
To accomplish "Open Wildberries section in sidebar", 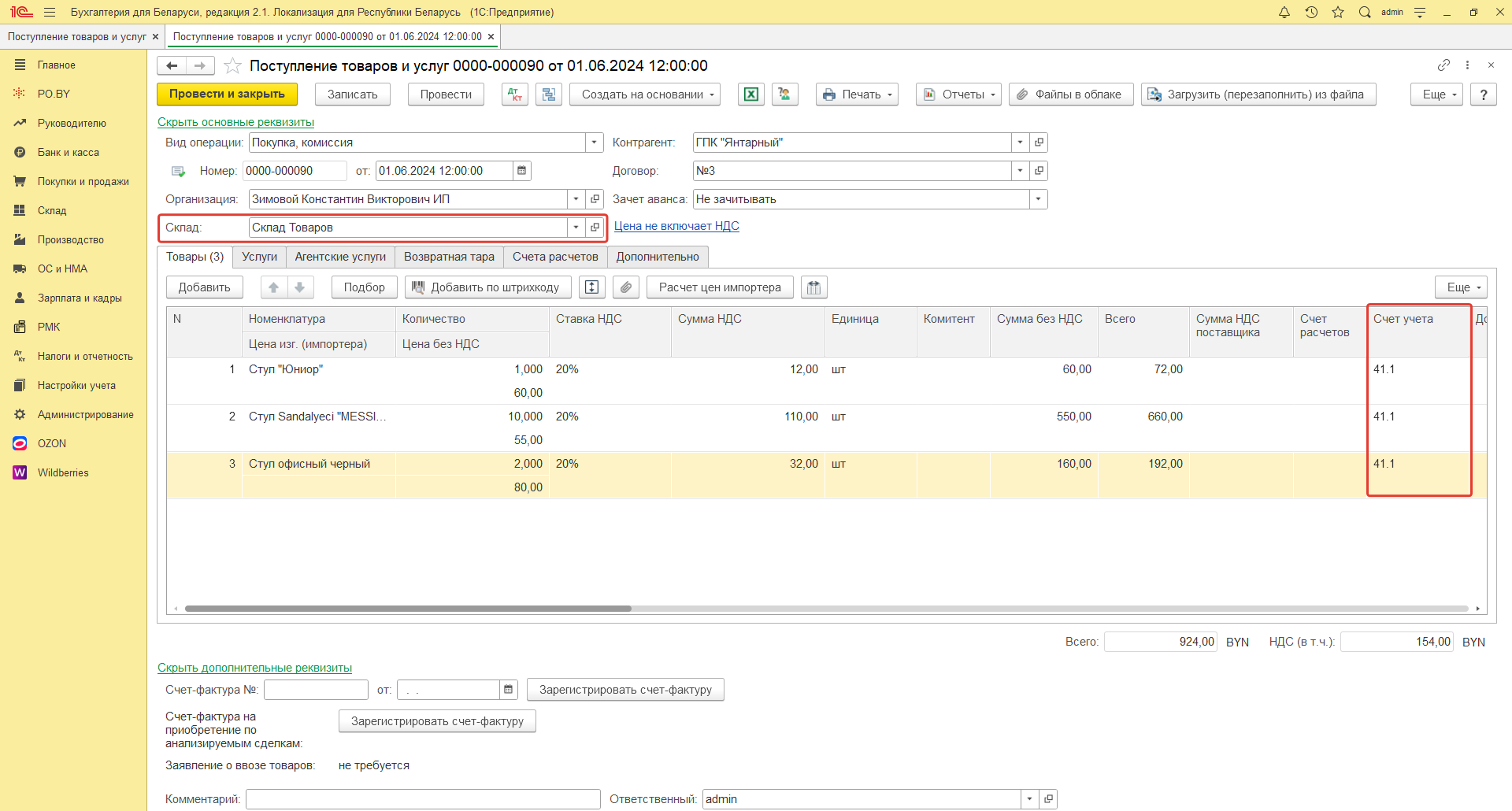I will click(73, 472).
